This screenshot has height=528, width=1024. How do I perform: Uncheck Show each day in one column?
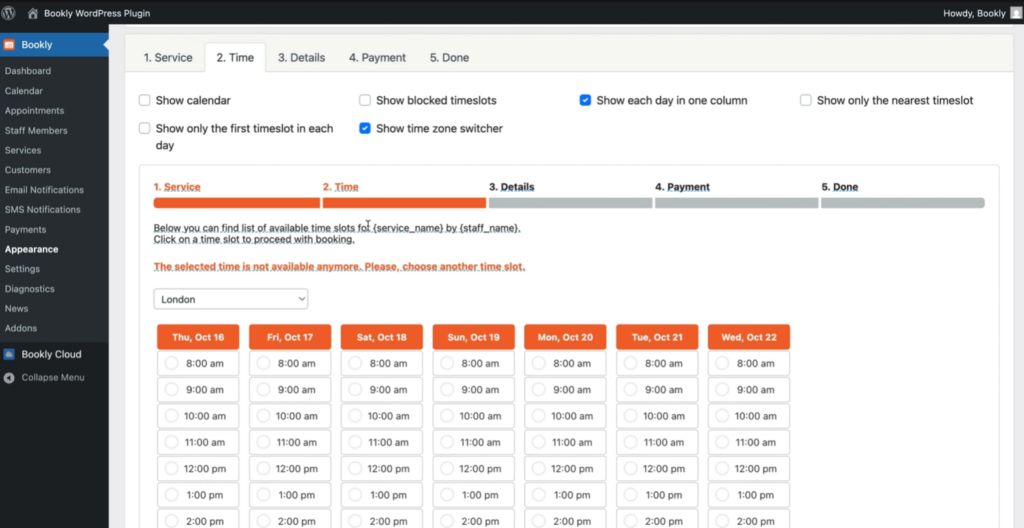pos(585,101)
